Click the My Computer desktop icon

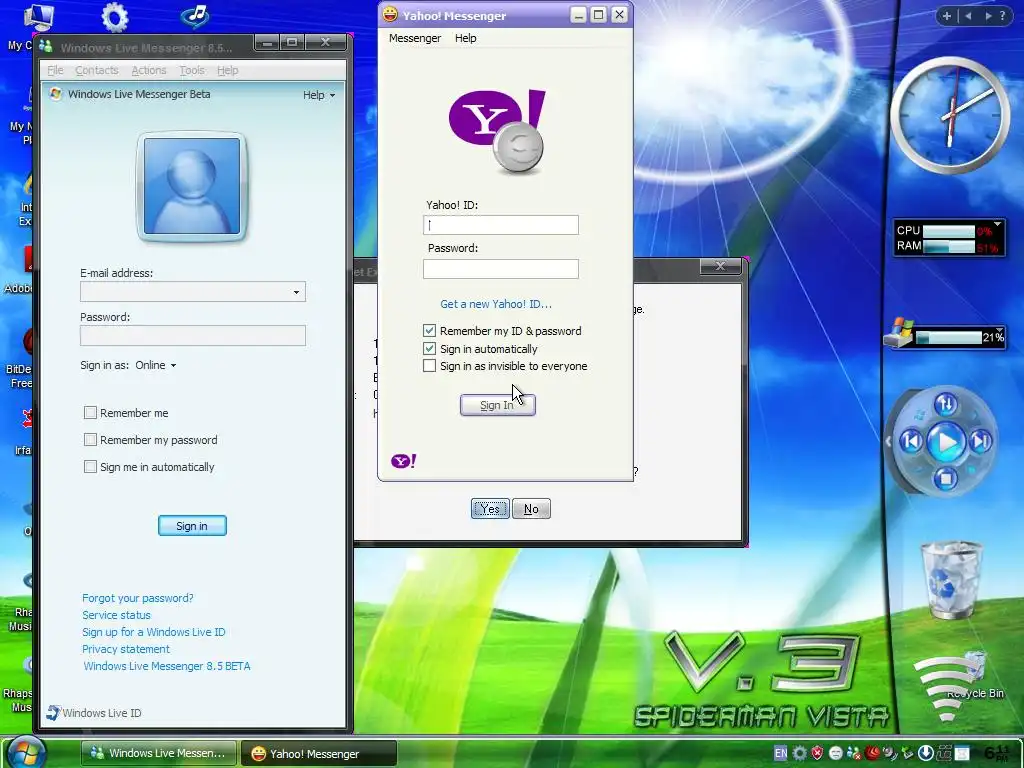tap(39, 17)
